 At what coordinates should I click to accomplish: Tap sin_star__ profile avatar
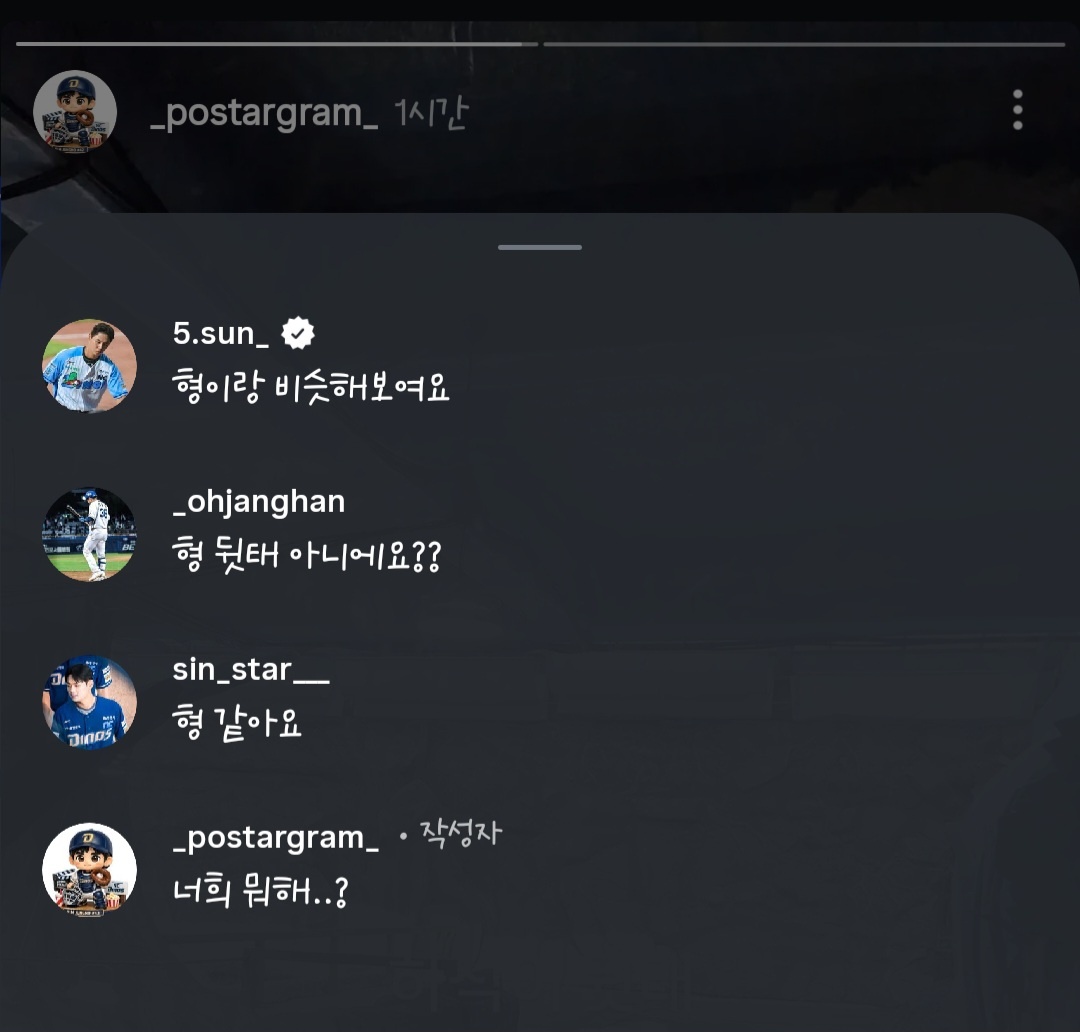click(89, 702)
